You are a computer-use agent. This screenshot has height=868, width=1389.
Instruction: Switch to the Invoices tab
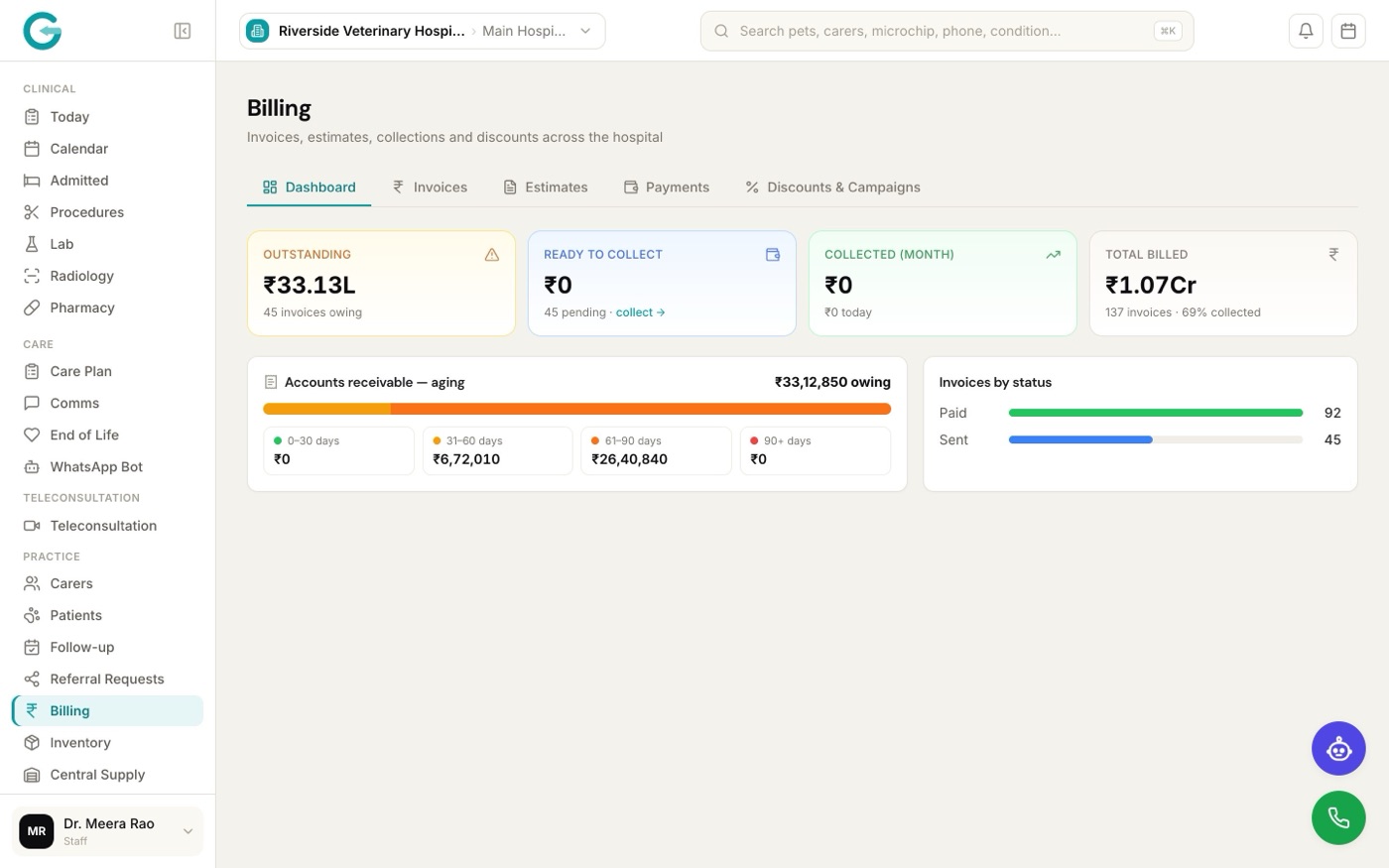(x=430, y=187)
